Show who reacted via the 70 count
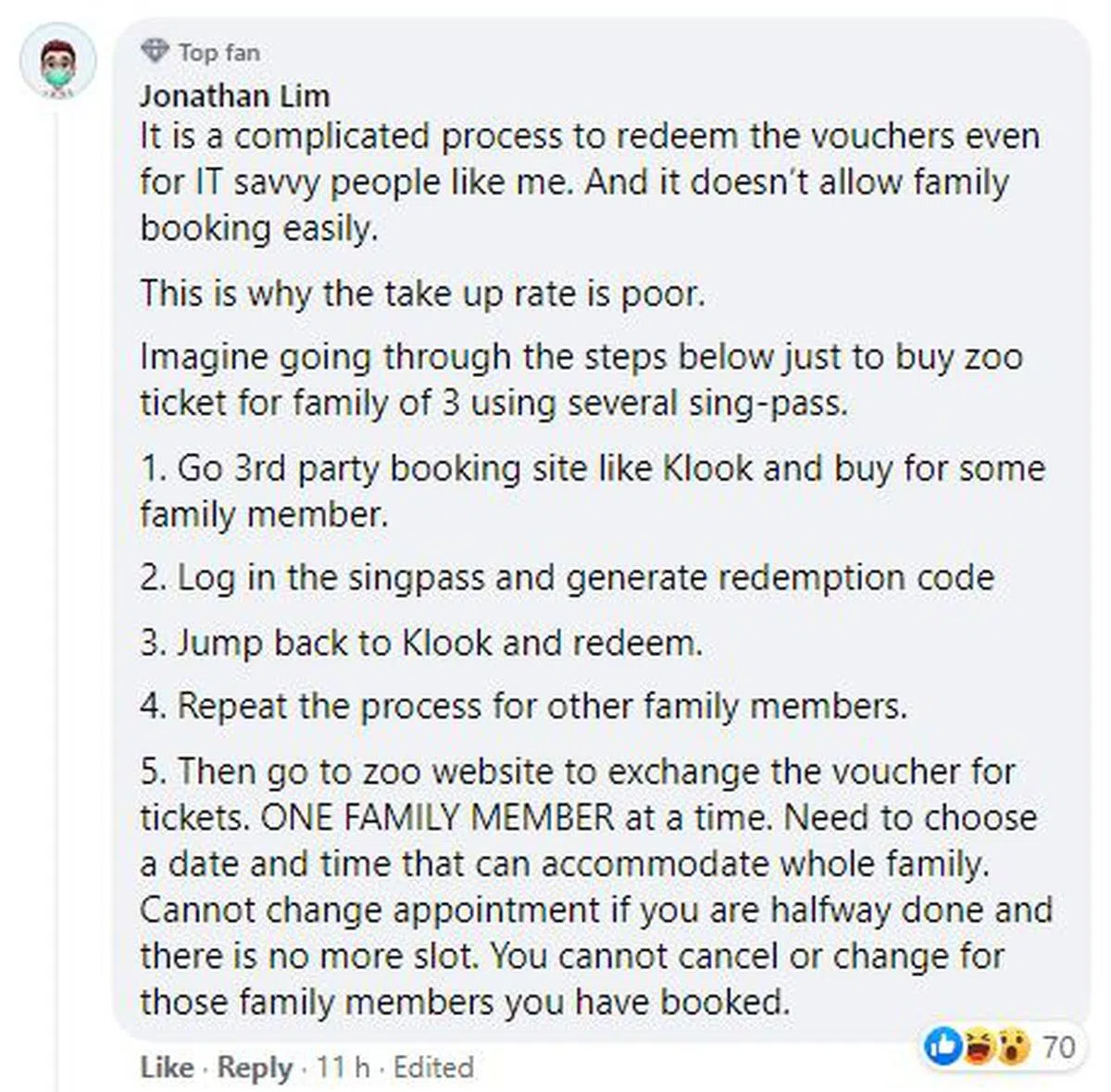 pyautogui.click(x=1058, y=1047)
